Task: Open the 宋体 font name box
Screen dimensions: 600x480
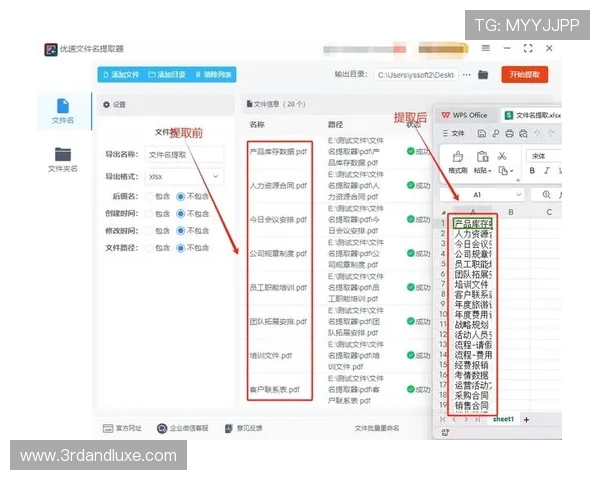Action: tap(544, 156)
